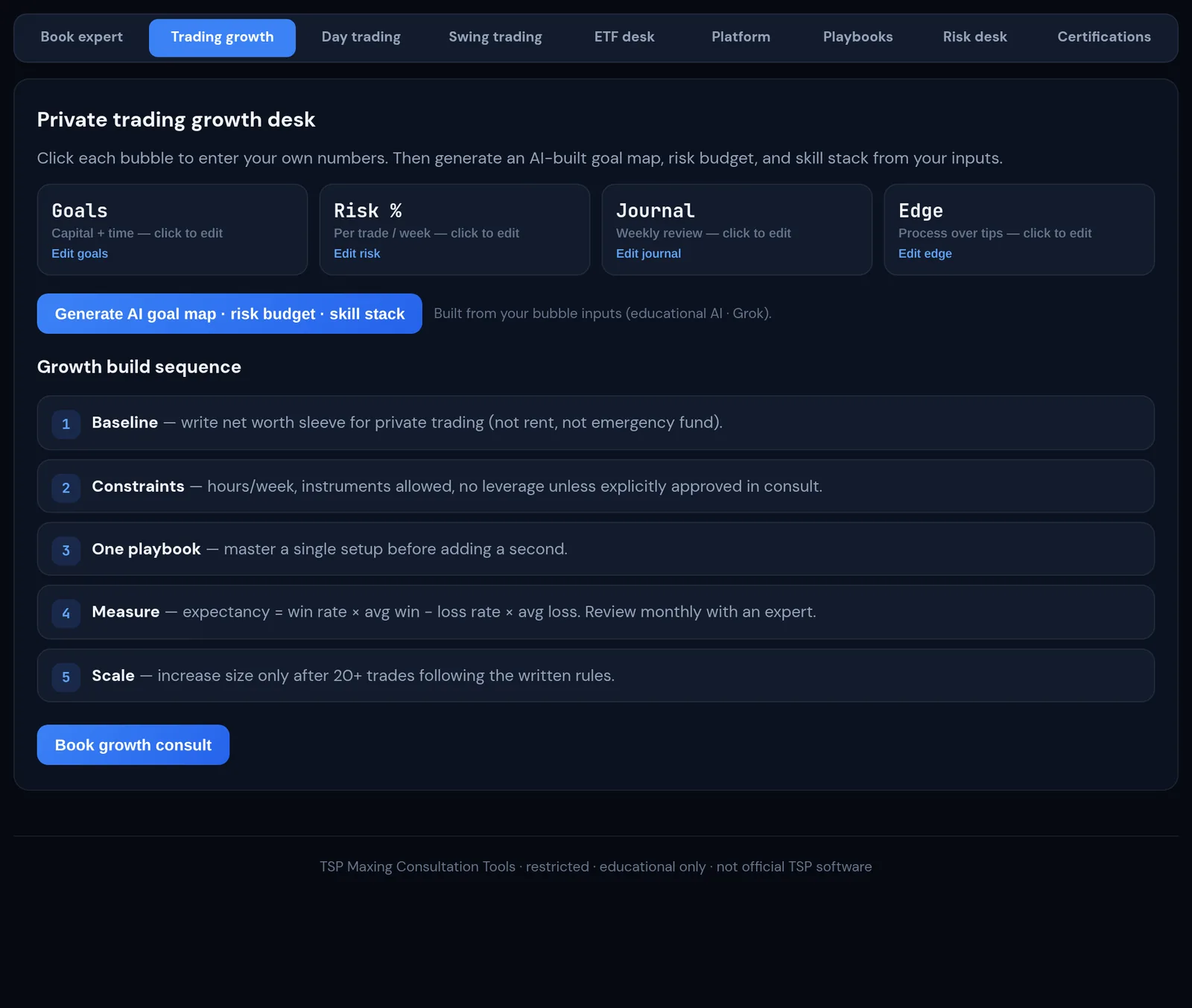Screen dimensions: 1192x1008
Task: View the Certifications tab
Action: coord(1104,37)
